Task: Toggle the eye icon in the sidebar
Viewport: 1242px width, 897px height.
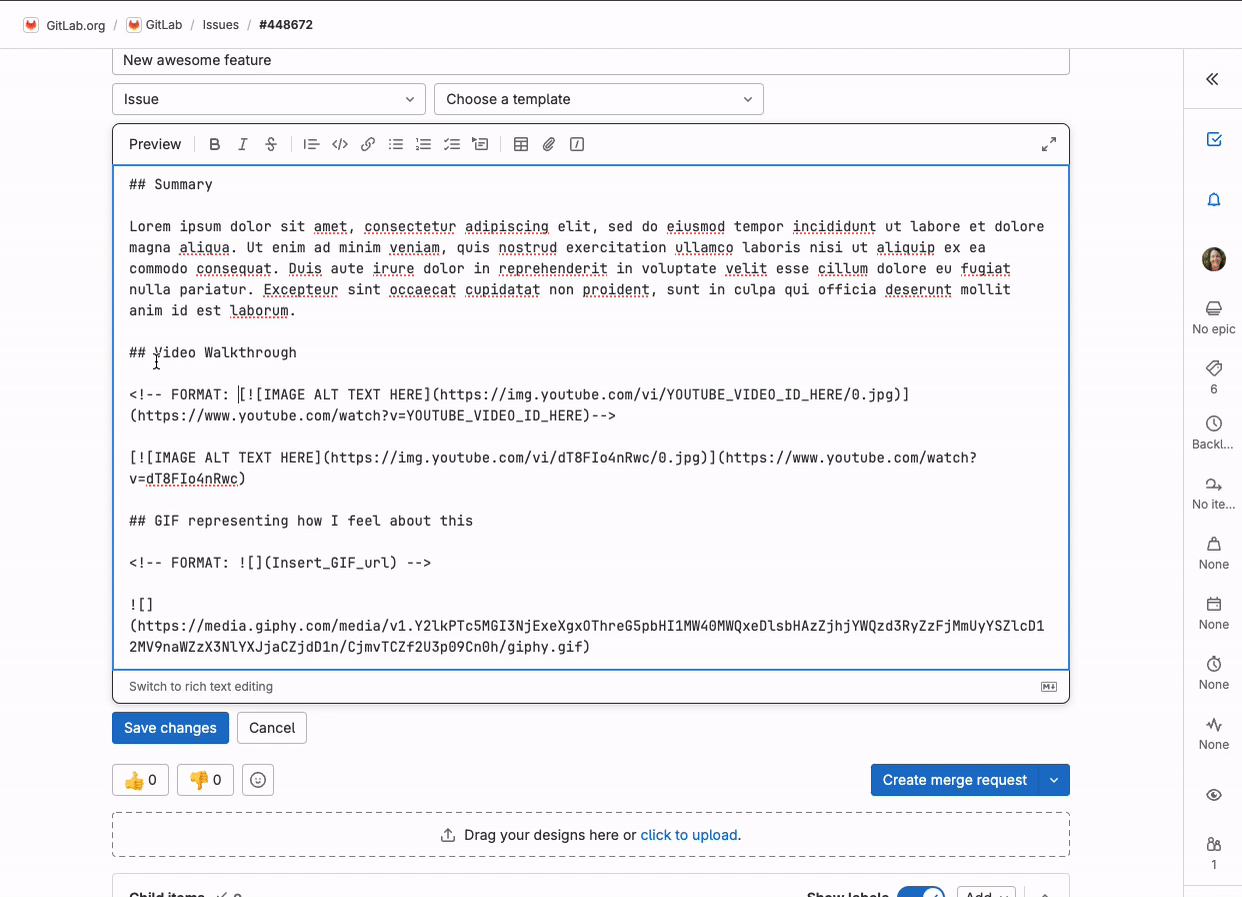Action: (1214, 795)
